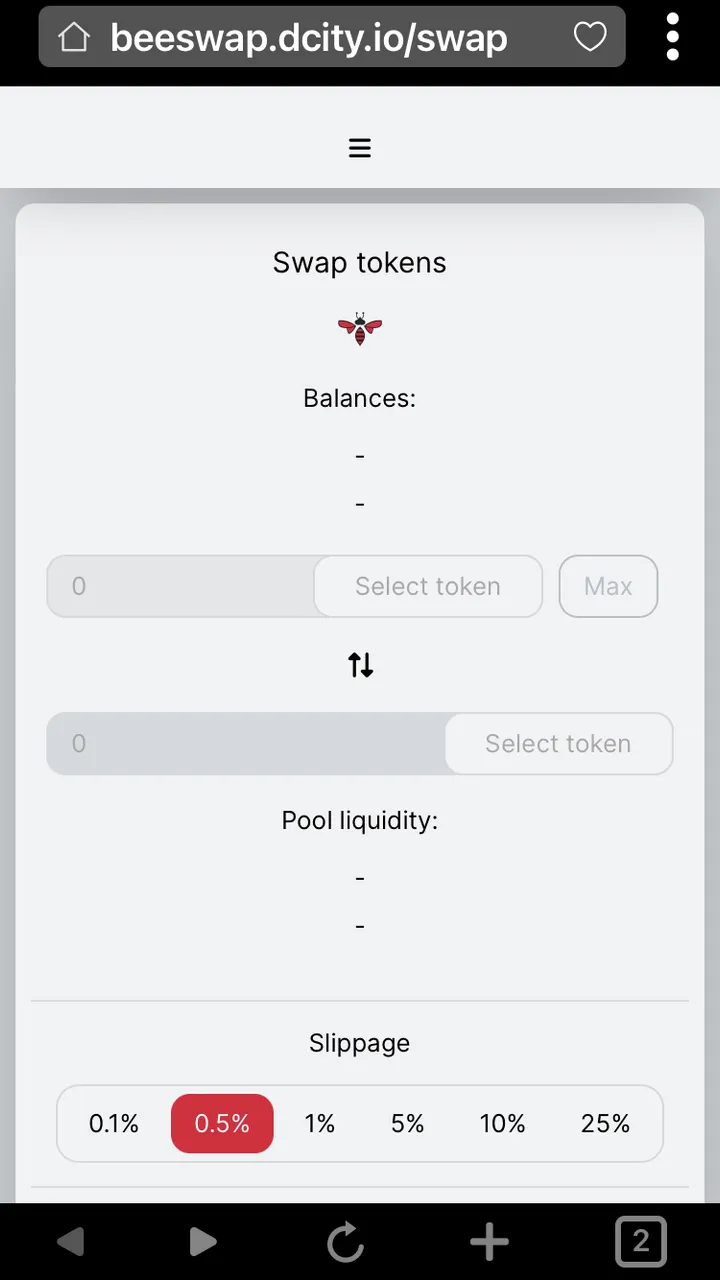Open a new tab with plus icon
The height and width of the screenshot is (1280, 720).
click(489, 1242)
